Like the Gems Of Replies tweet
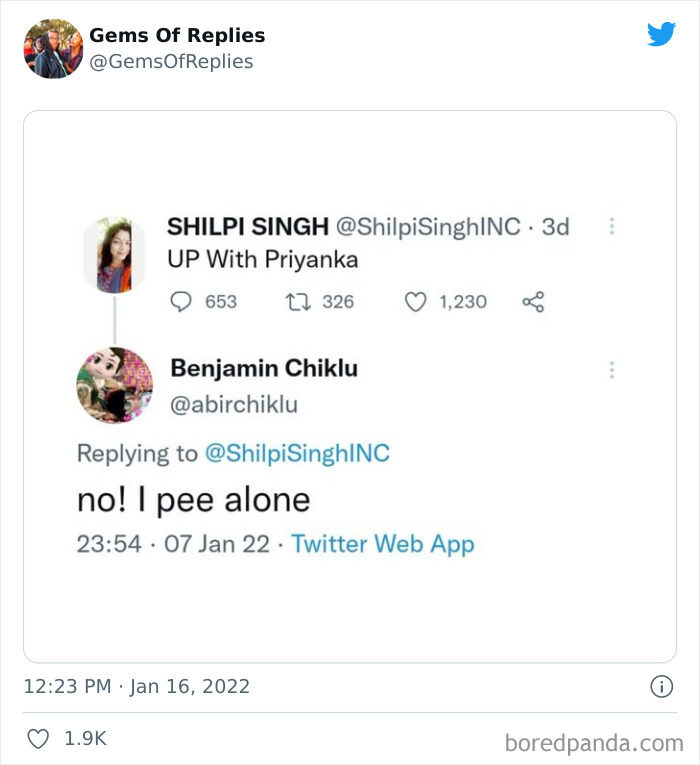Image resolution: width=700 pixels, height=765 pixels. [x=38, y=739]
